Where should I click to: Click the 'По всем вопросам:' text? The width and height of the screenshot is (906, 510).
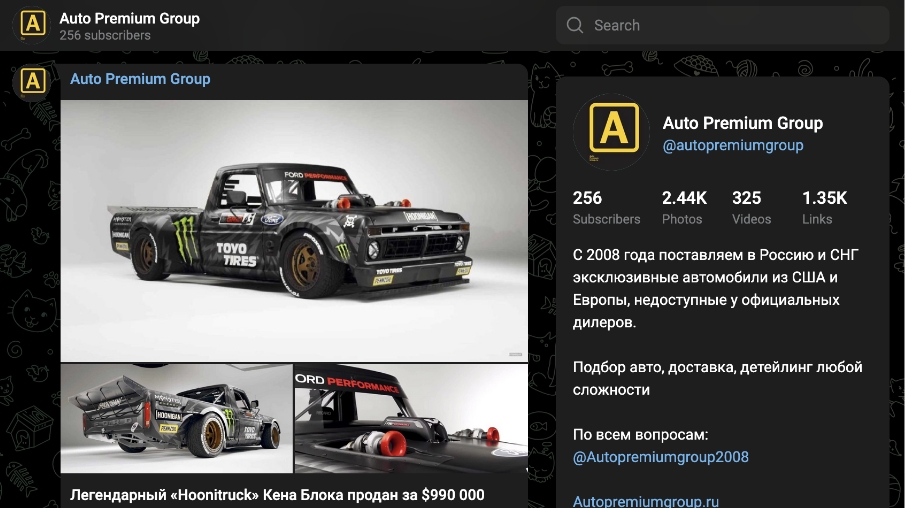click(x=640, y=434)
